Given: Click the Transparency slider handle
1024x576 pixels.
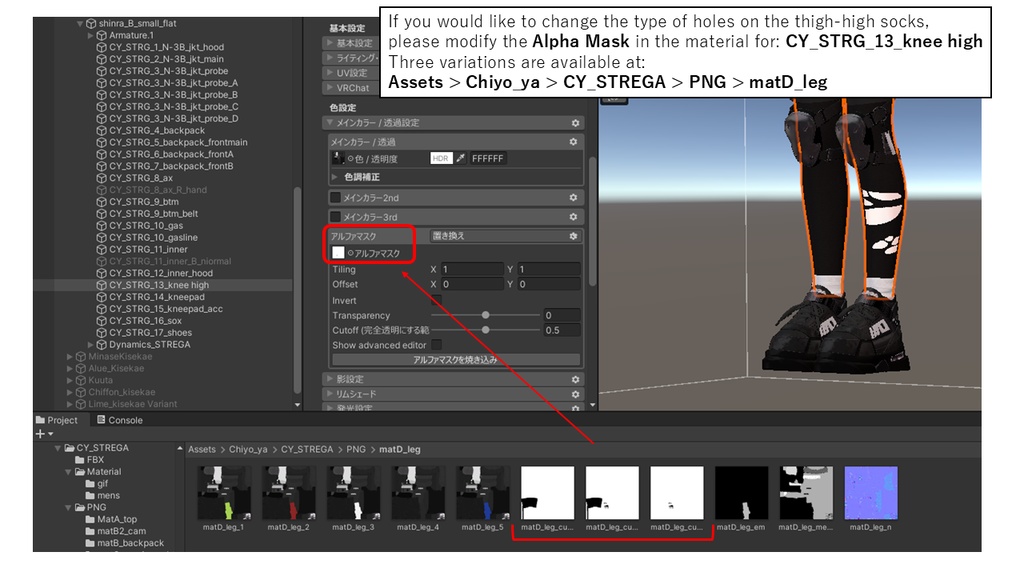Looking at the screenshot, I should 485,315.
